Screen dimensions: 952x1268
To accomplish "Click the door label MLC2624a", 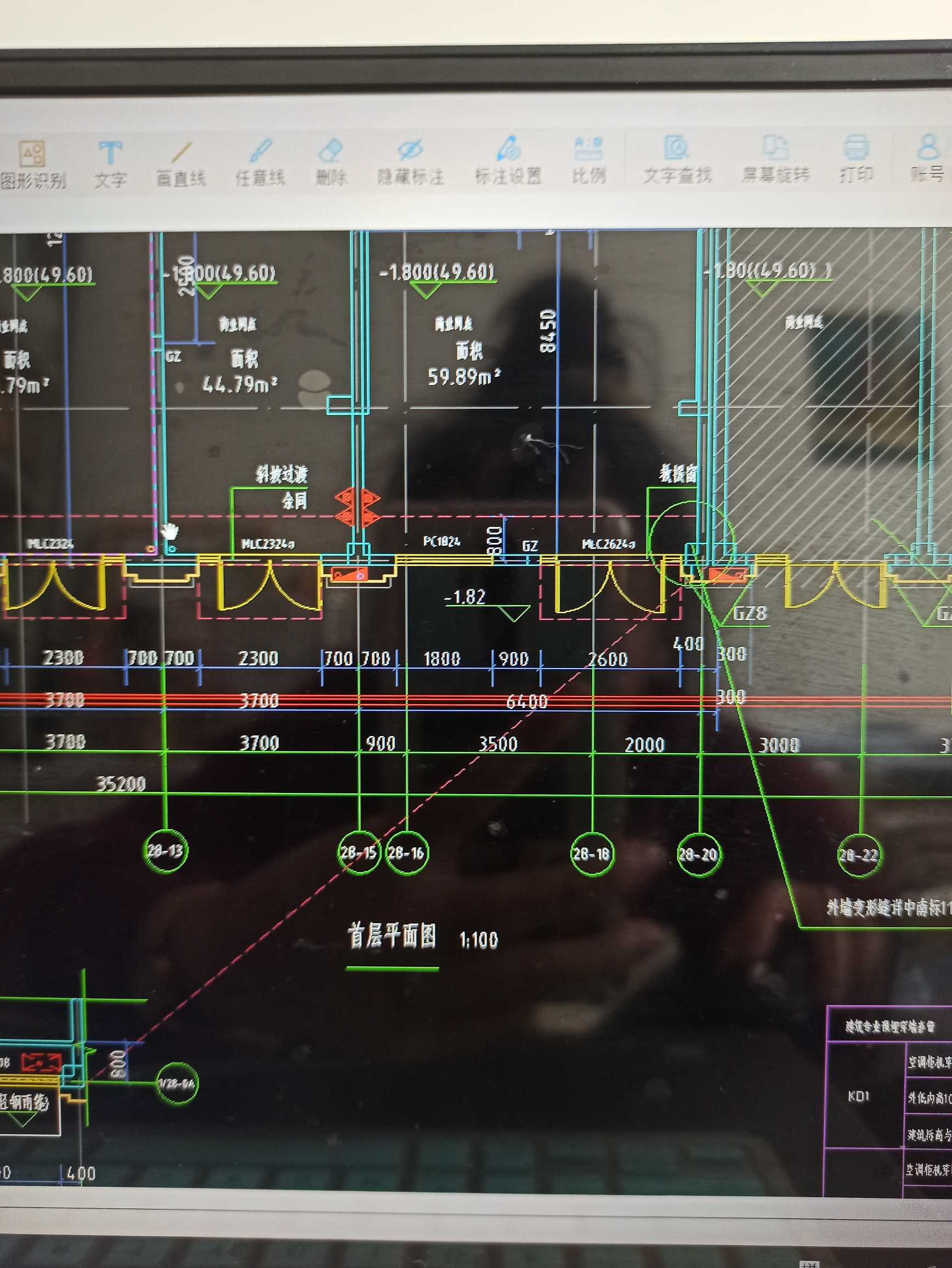I will click(x=609, y=544).
